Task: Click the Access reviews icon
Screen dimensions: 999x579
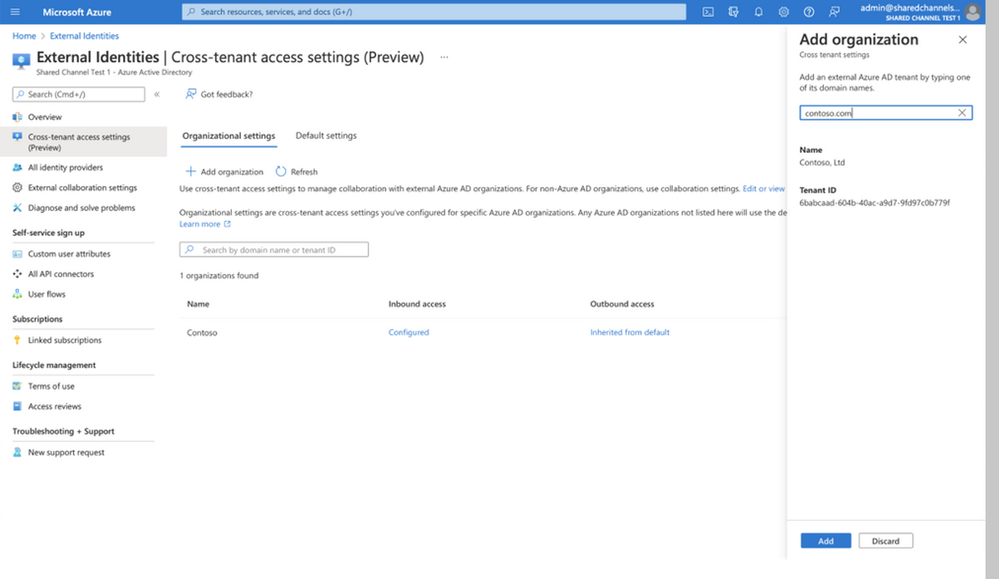Action: point(17,406)
